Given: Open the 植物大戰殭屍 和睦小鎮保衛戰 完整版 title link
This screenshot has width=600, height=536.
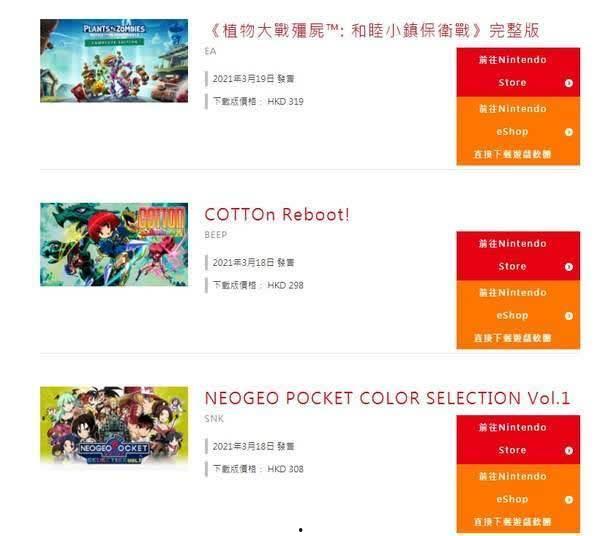Looking at the screenshot, I should 373,31.
